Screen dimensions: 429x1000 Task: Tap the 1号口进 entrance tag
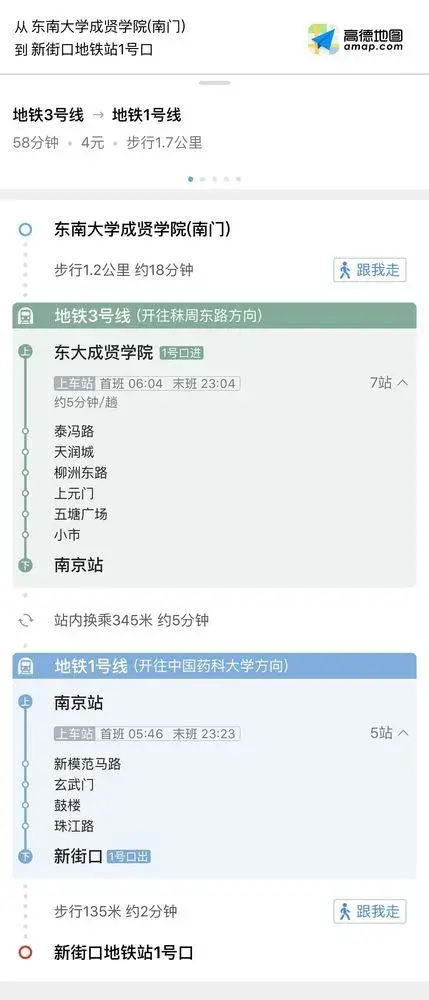coord(182,353)
